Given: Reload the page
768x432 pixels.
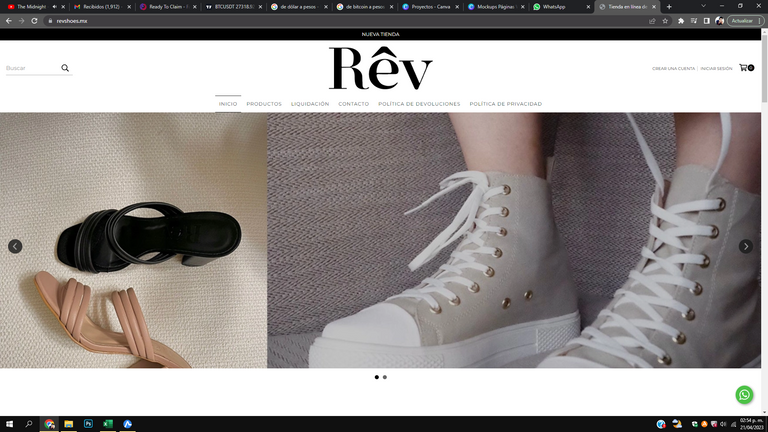Looking at the screenshot, I should 34,21.
